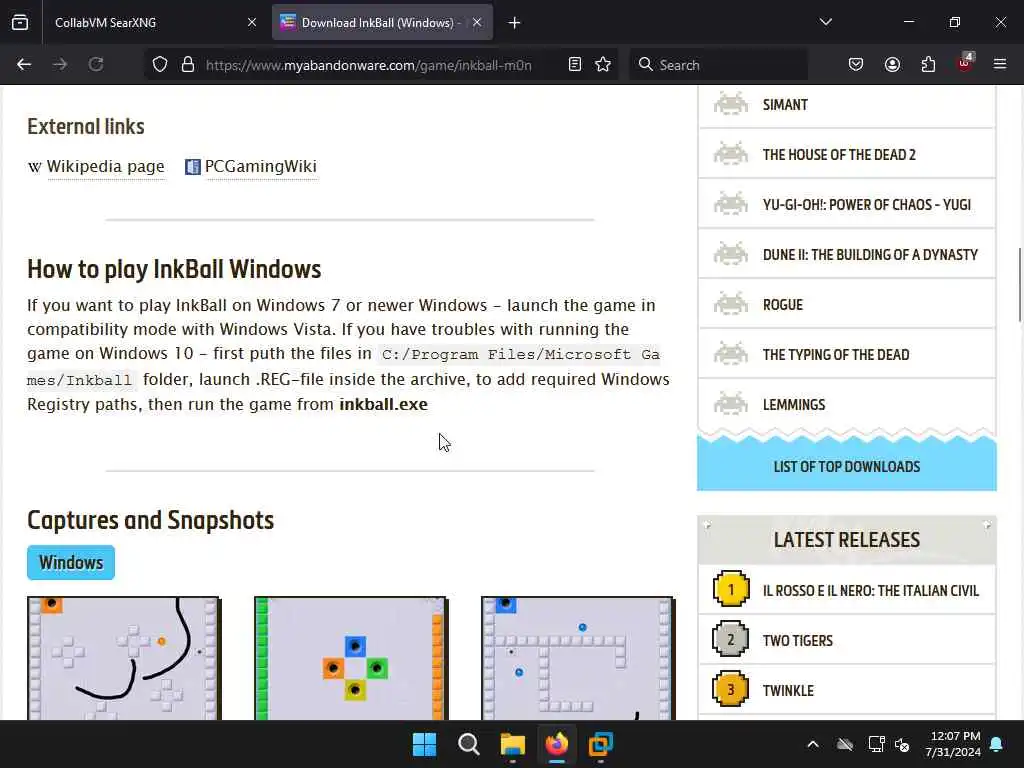Open TWINKLE release
1024x768 pixels.
pos(788,690)
